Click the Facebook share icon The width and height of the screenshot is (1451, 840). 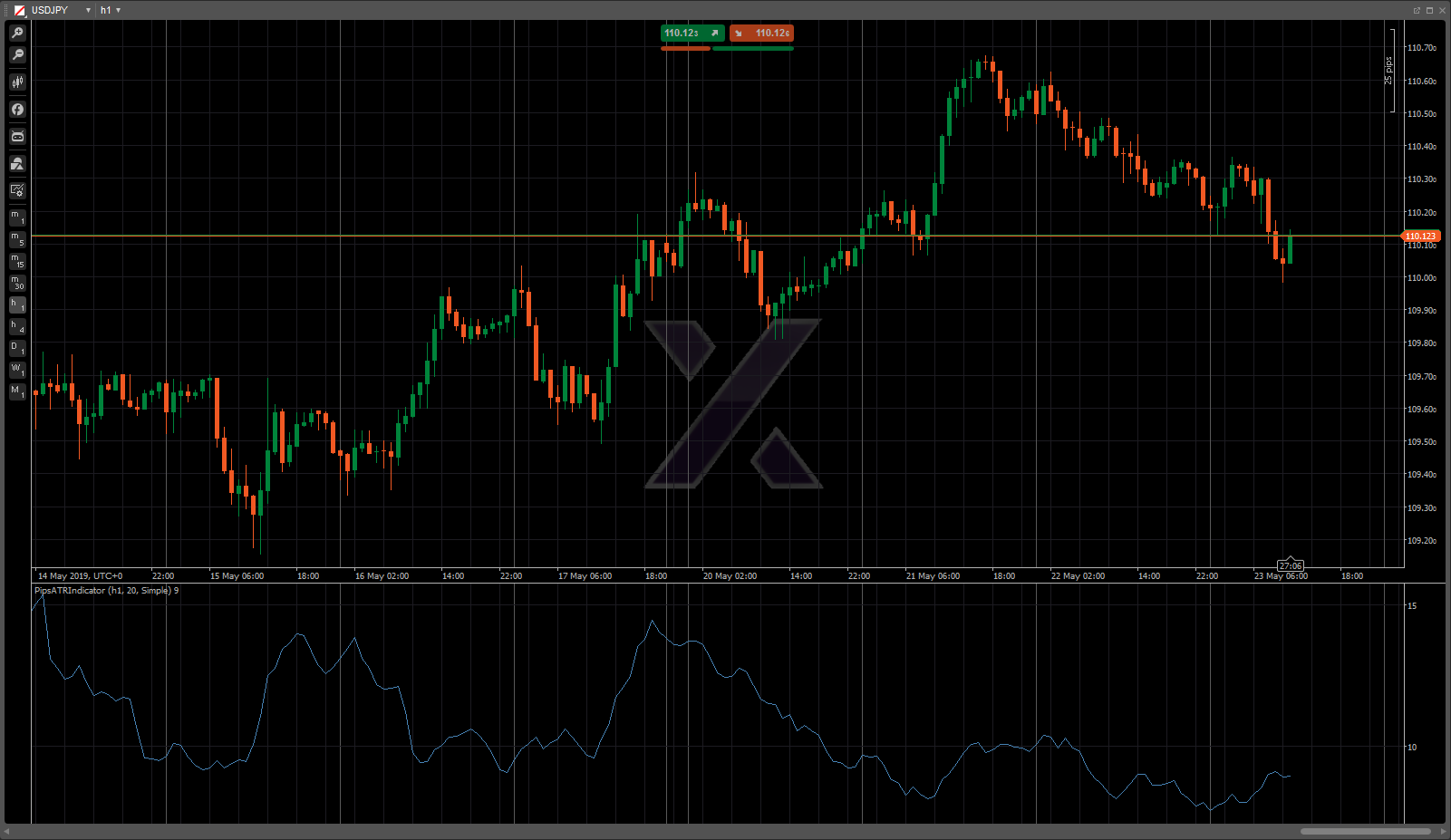tap(17, 110)
